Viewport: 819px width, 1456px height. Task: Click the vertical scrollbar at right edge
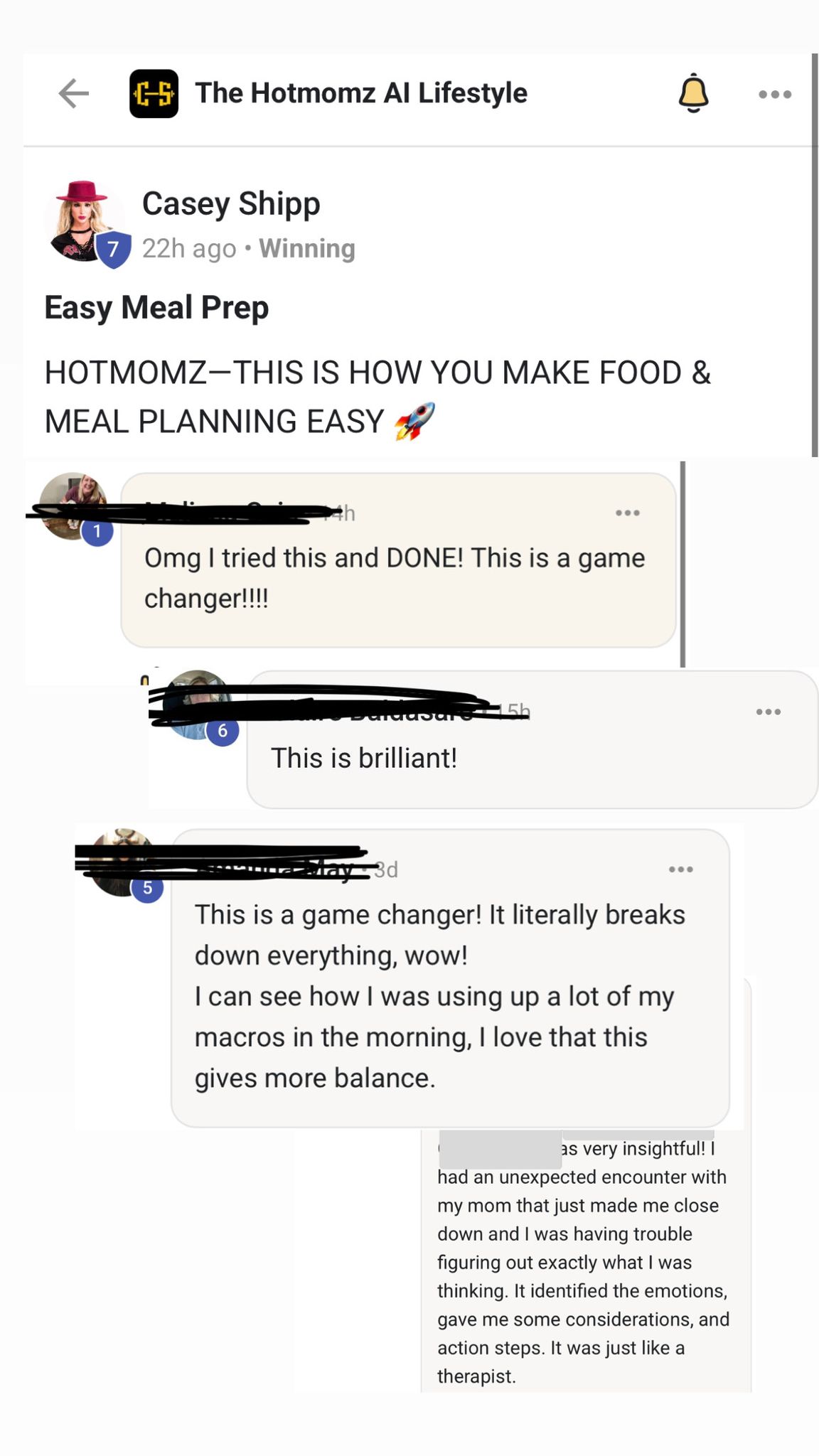(815, 256)
